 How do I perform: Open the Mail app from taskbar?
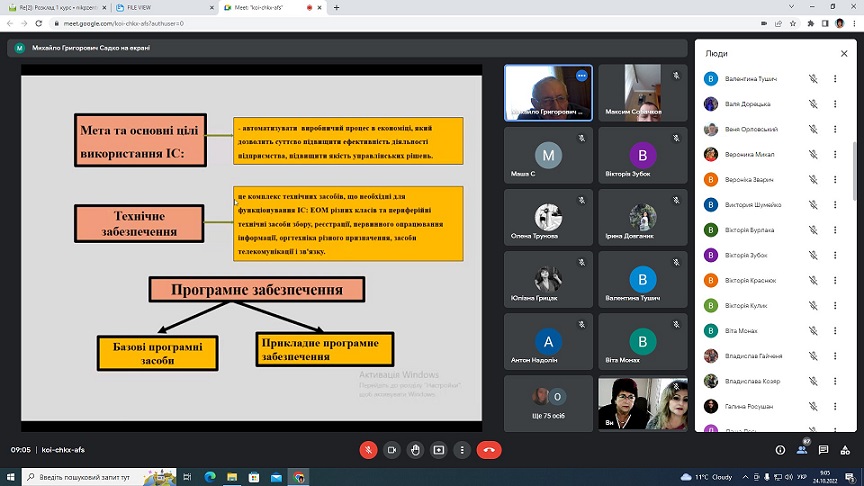pyautogui.click(x=276, y=477)
